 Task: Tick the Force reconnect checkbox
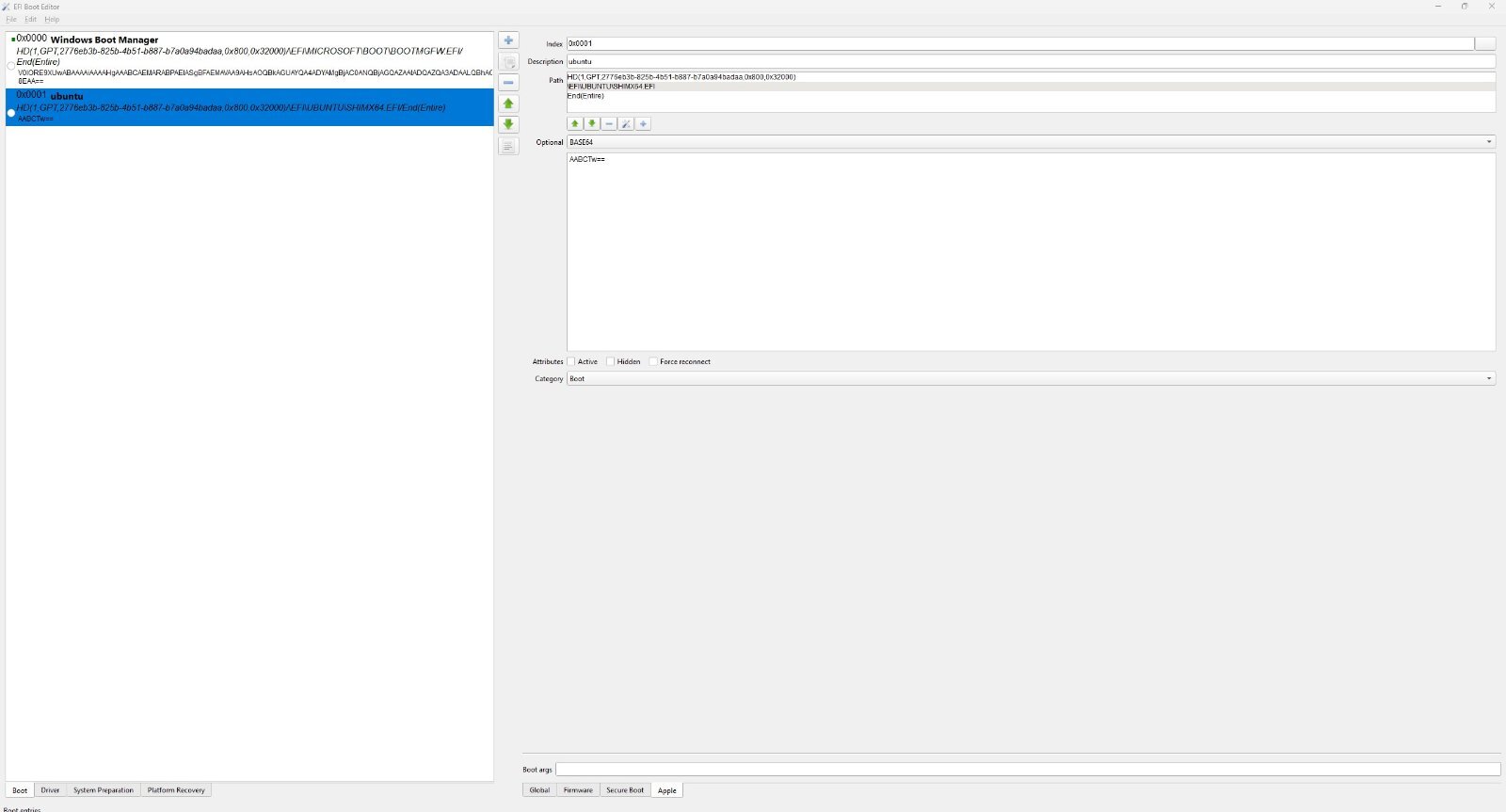[653, 361]
